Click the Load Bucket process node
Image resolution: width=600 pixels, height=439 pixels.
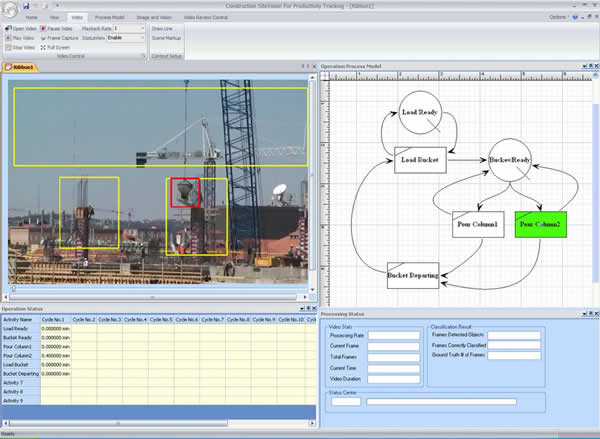click(x=420, y=160)
